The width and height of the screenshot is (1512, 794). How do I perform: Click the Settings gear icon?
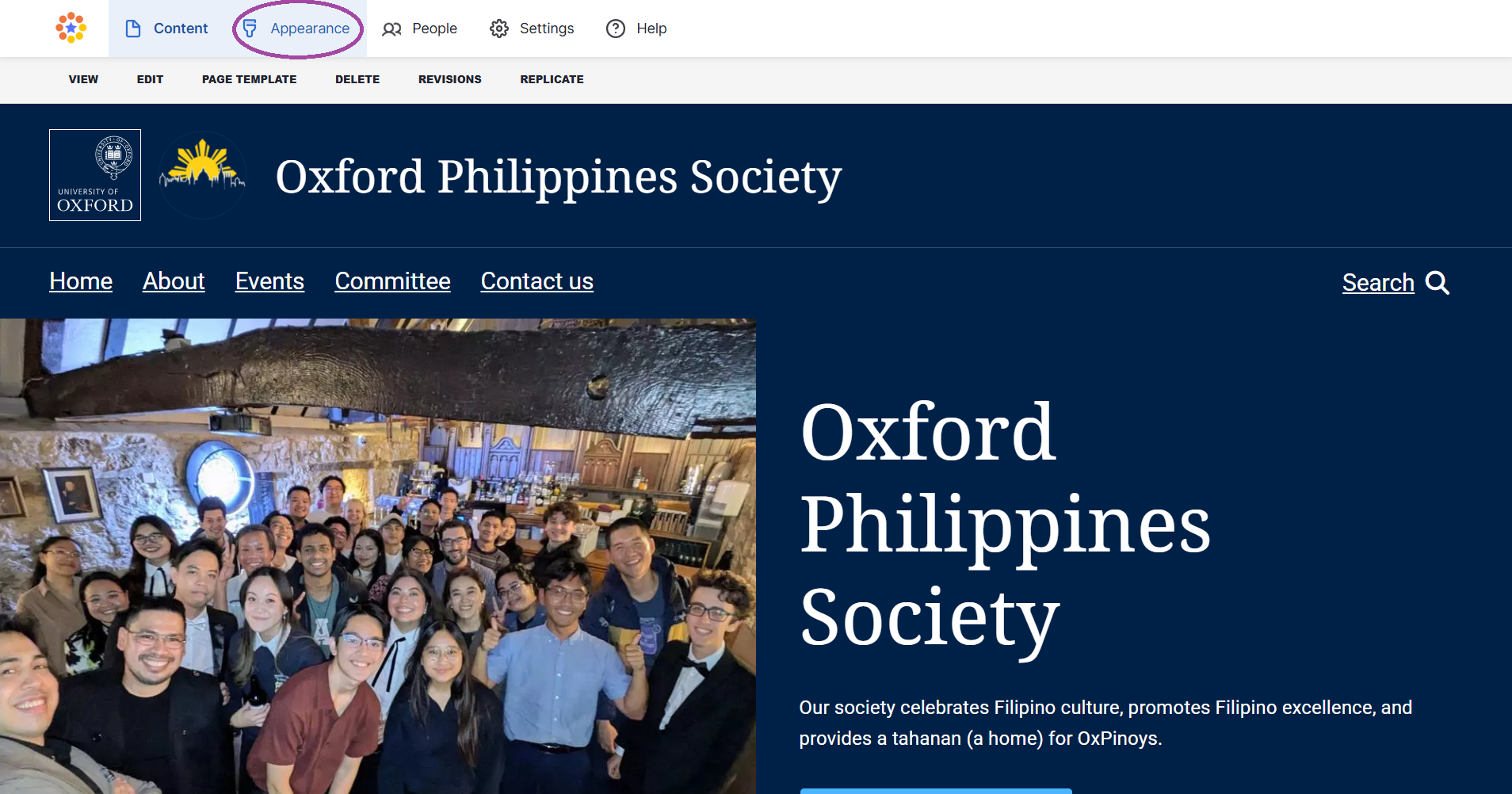click(499, 29)
